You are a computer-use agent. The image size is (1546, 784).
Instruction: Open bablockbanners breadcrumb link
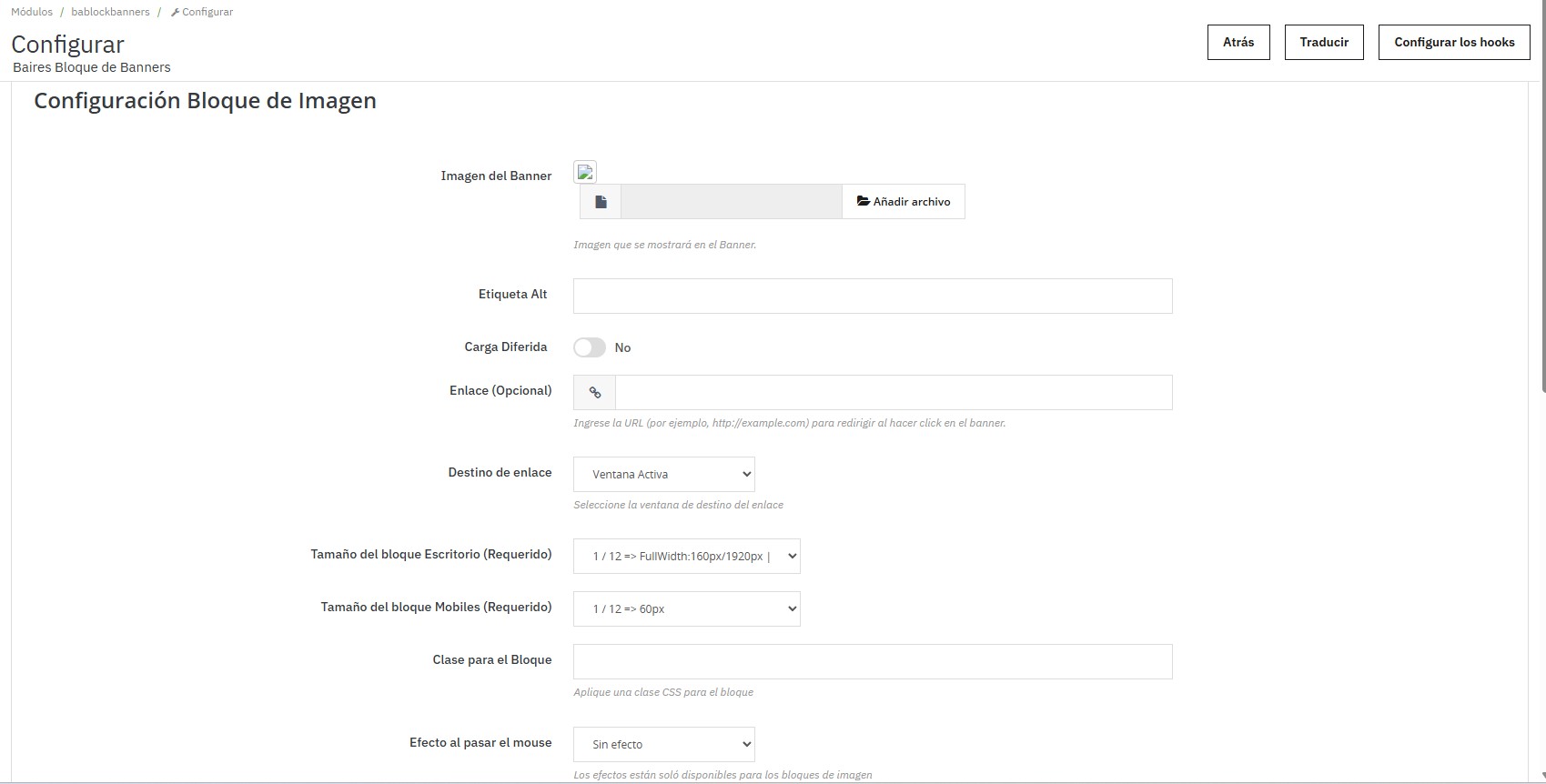pos(110,12)
